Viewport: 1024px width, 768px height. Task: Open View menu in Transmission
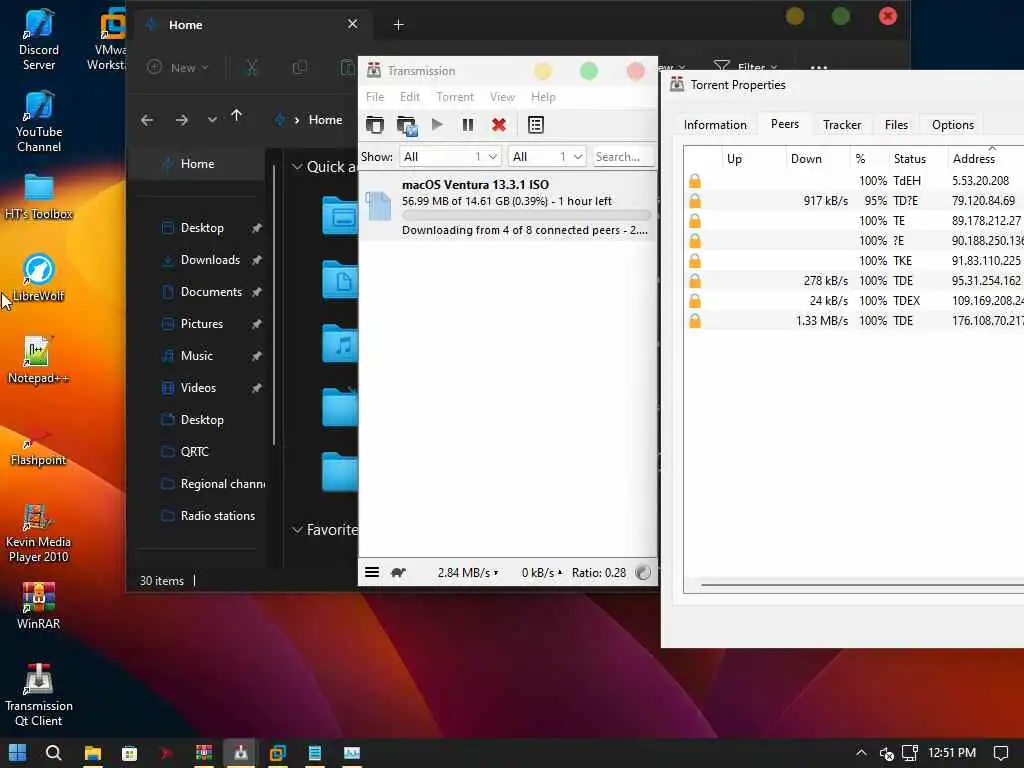[502, 97]
